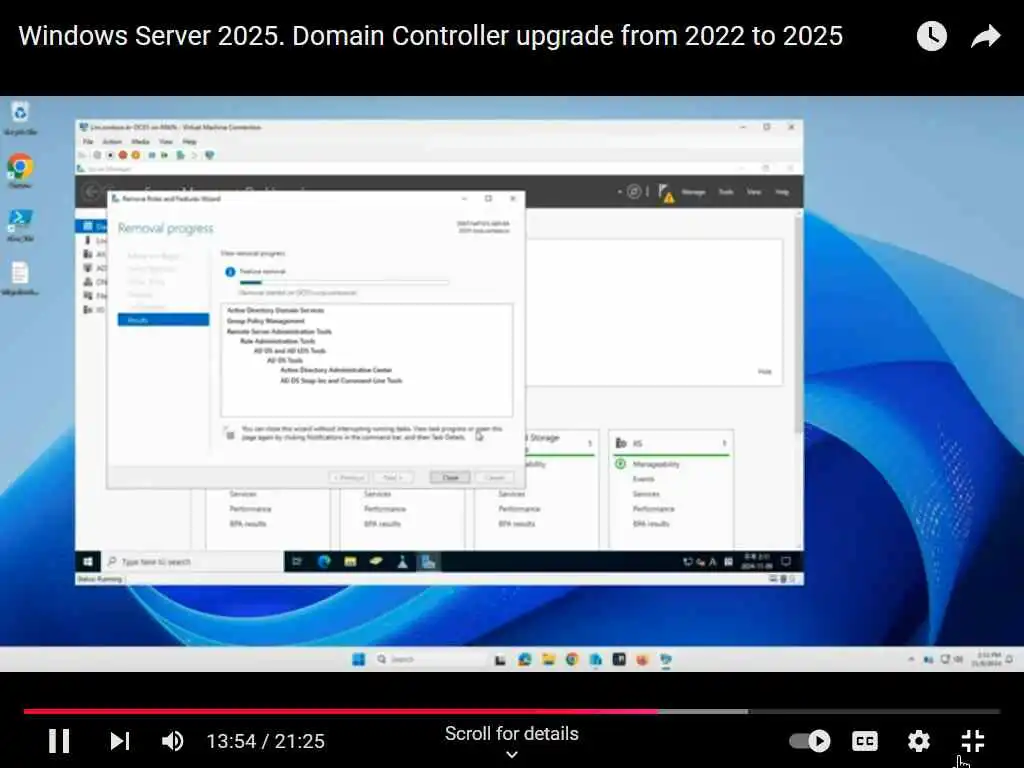The height and width of the screenshot is (768, 1024).
Task: Click Events in the IIS tile
Action: coord(643,479)
